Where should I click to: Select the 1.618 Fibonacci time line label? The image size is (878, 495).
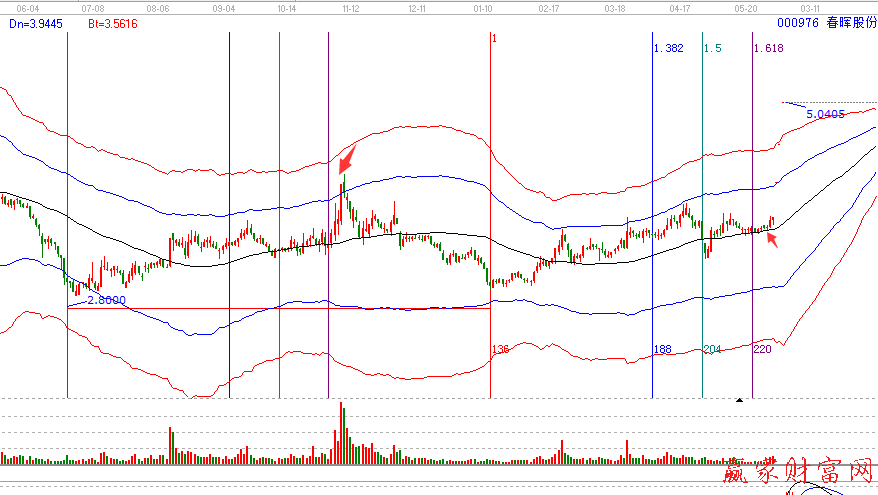click(x=768, y=48)
